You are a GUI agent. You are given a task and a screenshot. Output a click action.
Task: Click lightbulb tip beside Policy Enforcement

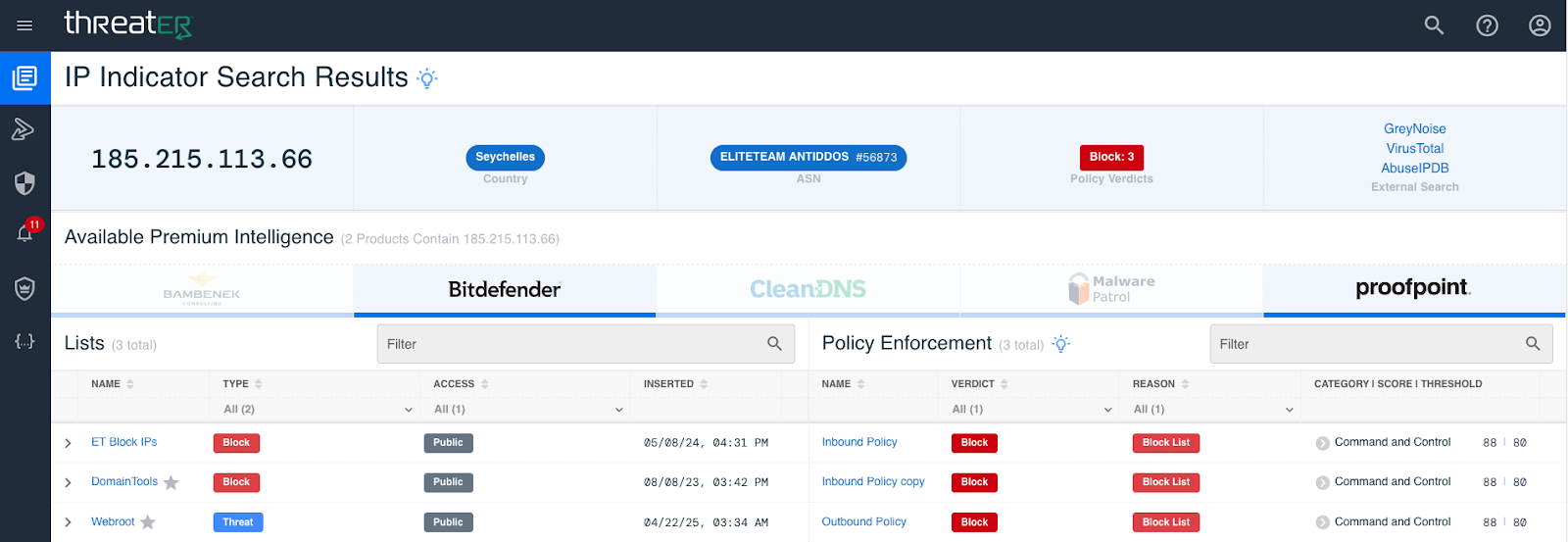[x=1060, y=344]
